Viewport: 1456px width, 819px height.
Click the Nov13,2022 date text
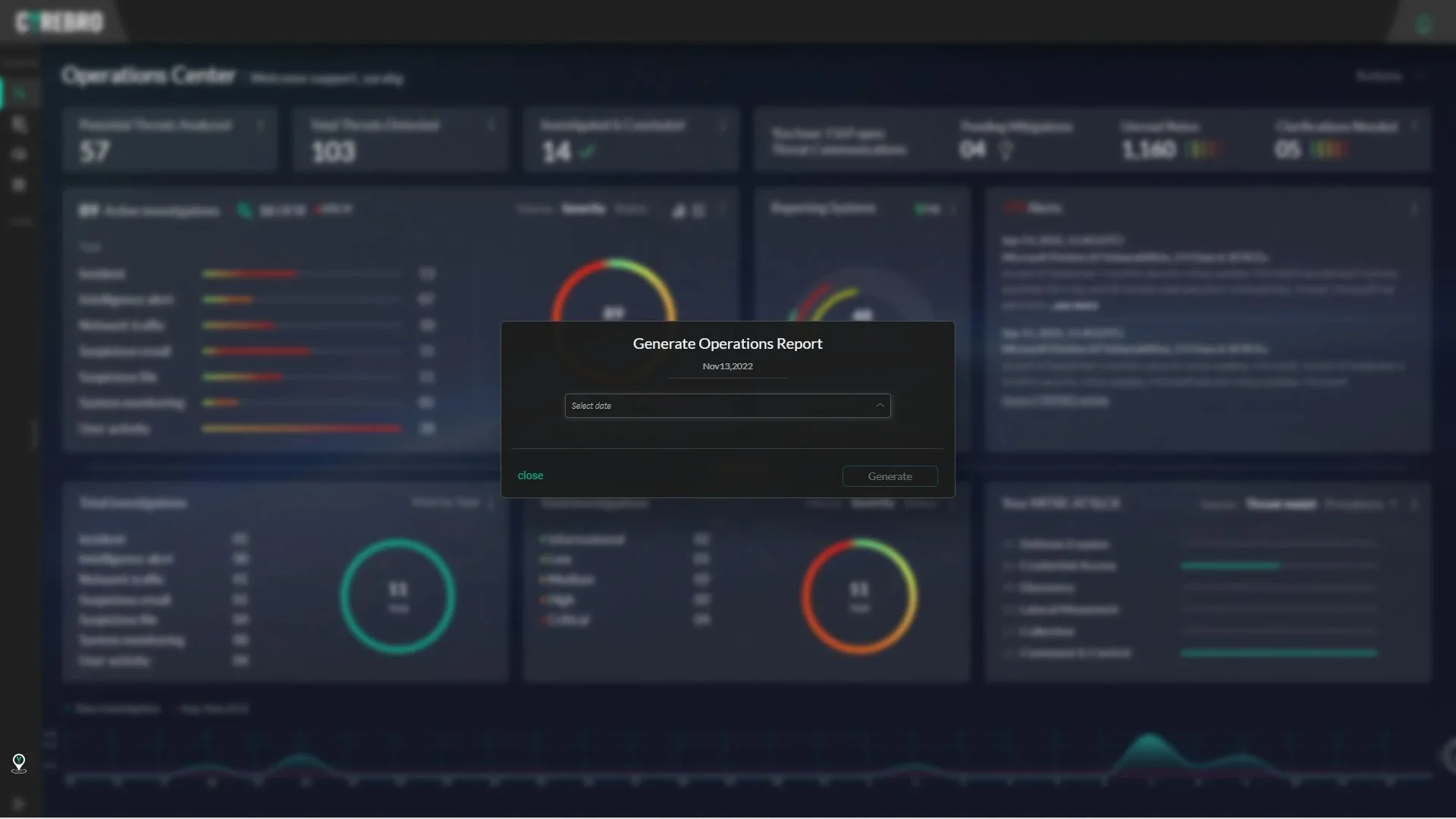tap(727, 366)
